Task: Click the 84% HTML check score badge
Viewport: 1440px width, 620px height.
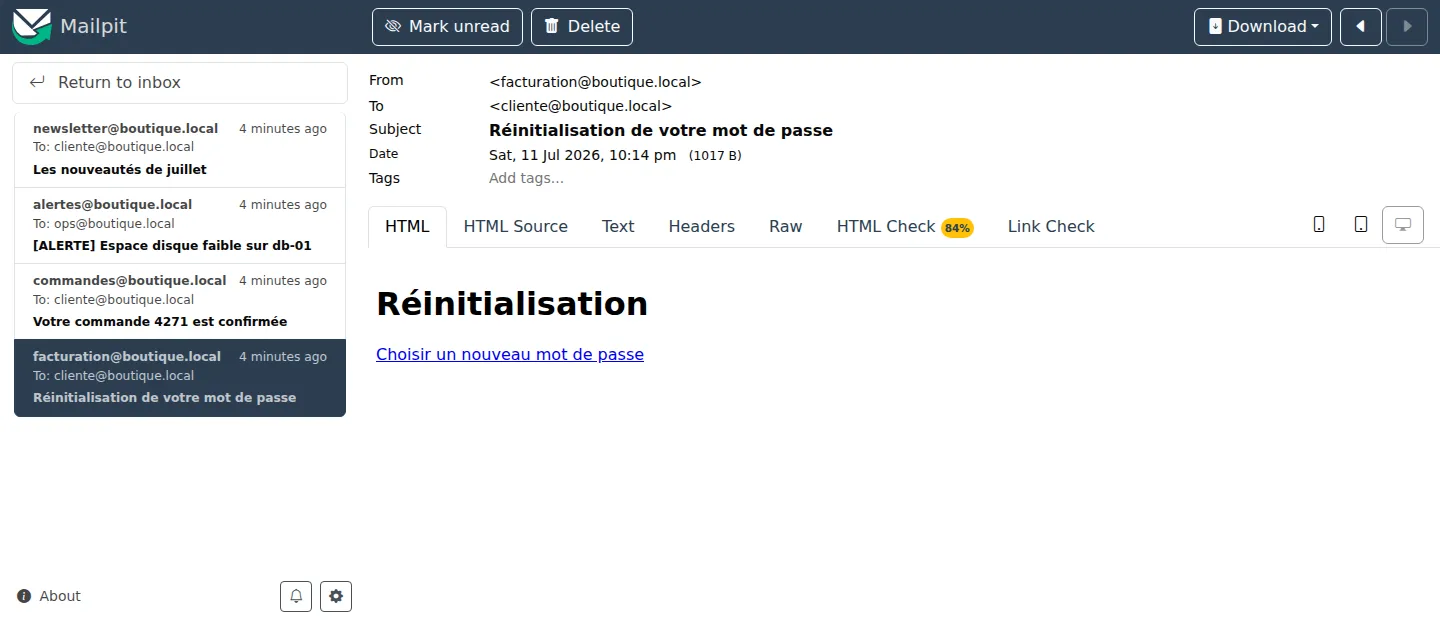Action: tap(957, 228)
